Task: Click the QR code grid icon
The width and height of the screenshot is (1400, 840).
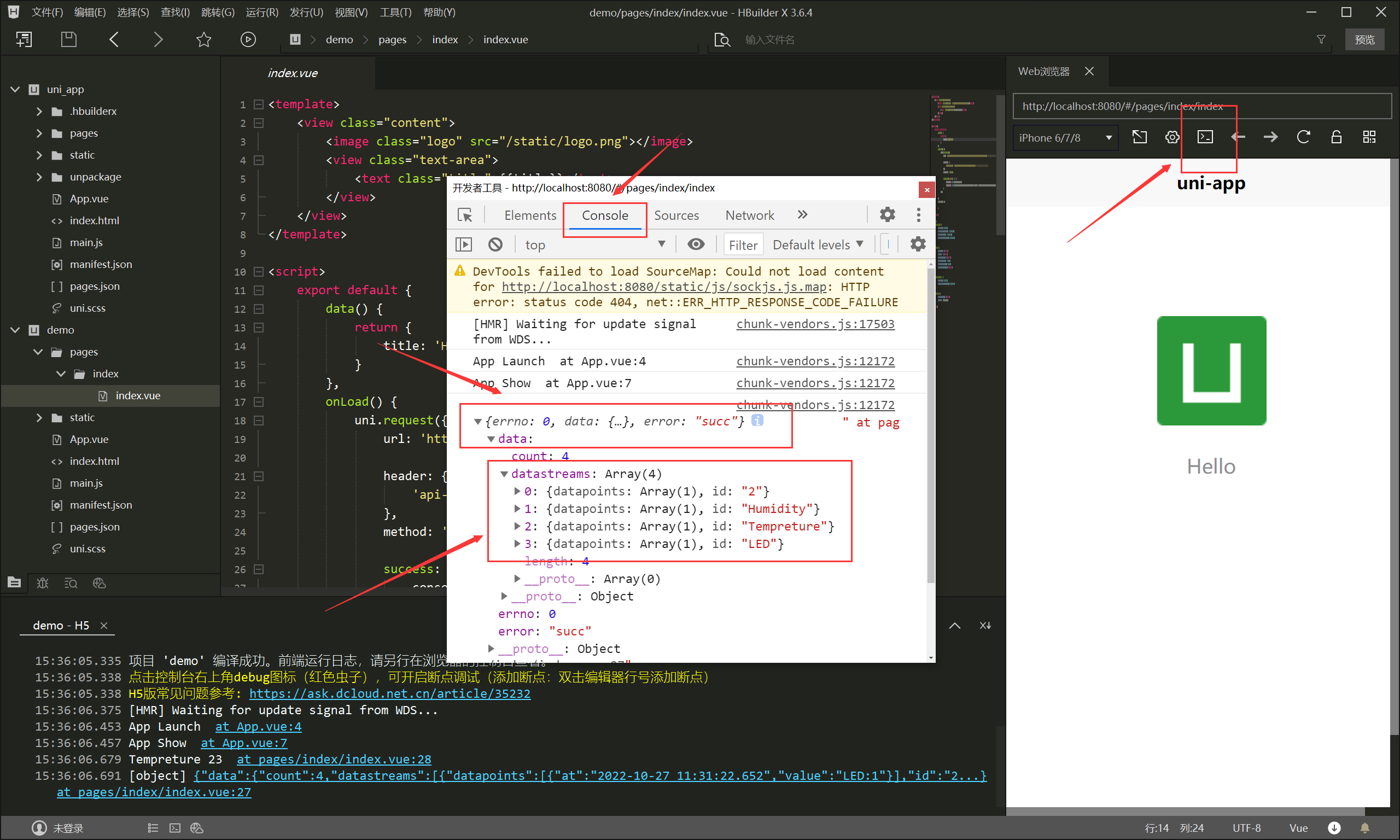Action: click(x=1369, y=137)
